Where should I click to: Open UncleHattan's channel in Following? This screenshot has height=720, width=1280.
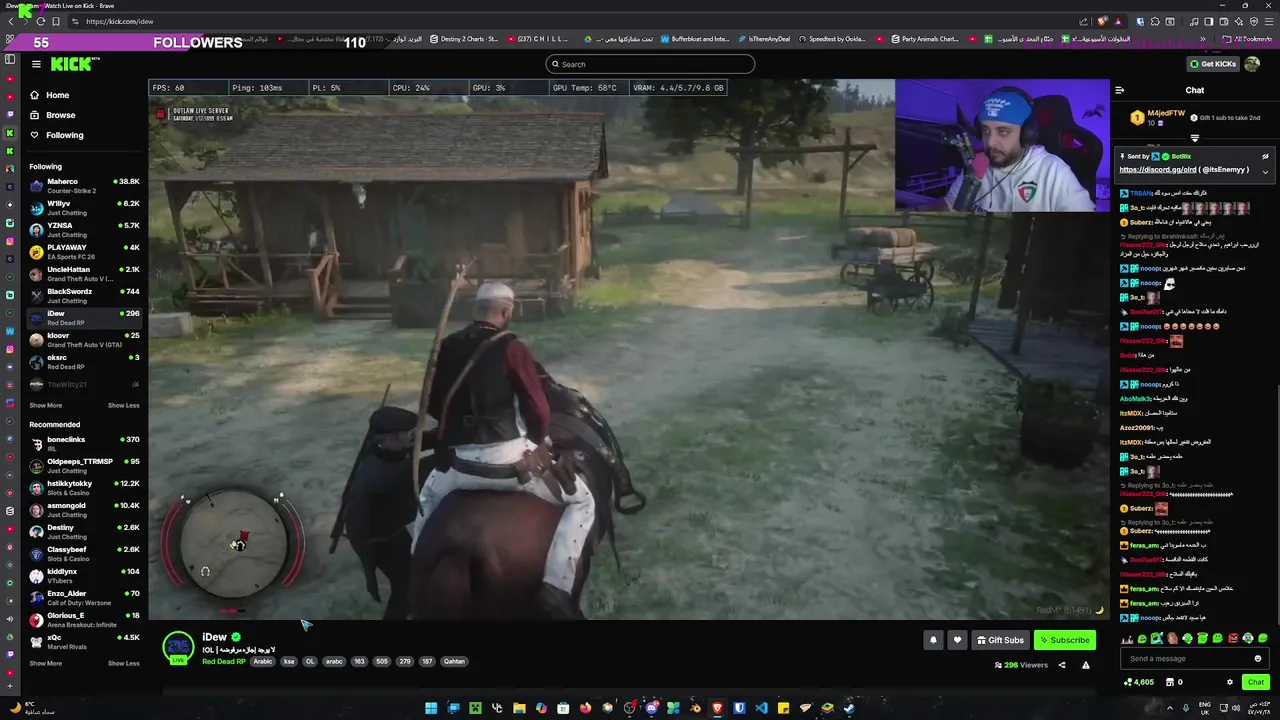click(x=84, y=274)
